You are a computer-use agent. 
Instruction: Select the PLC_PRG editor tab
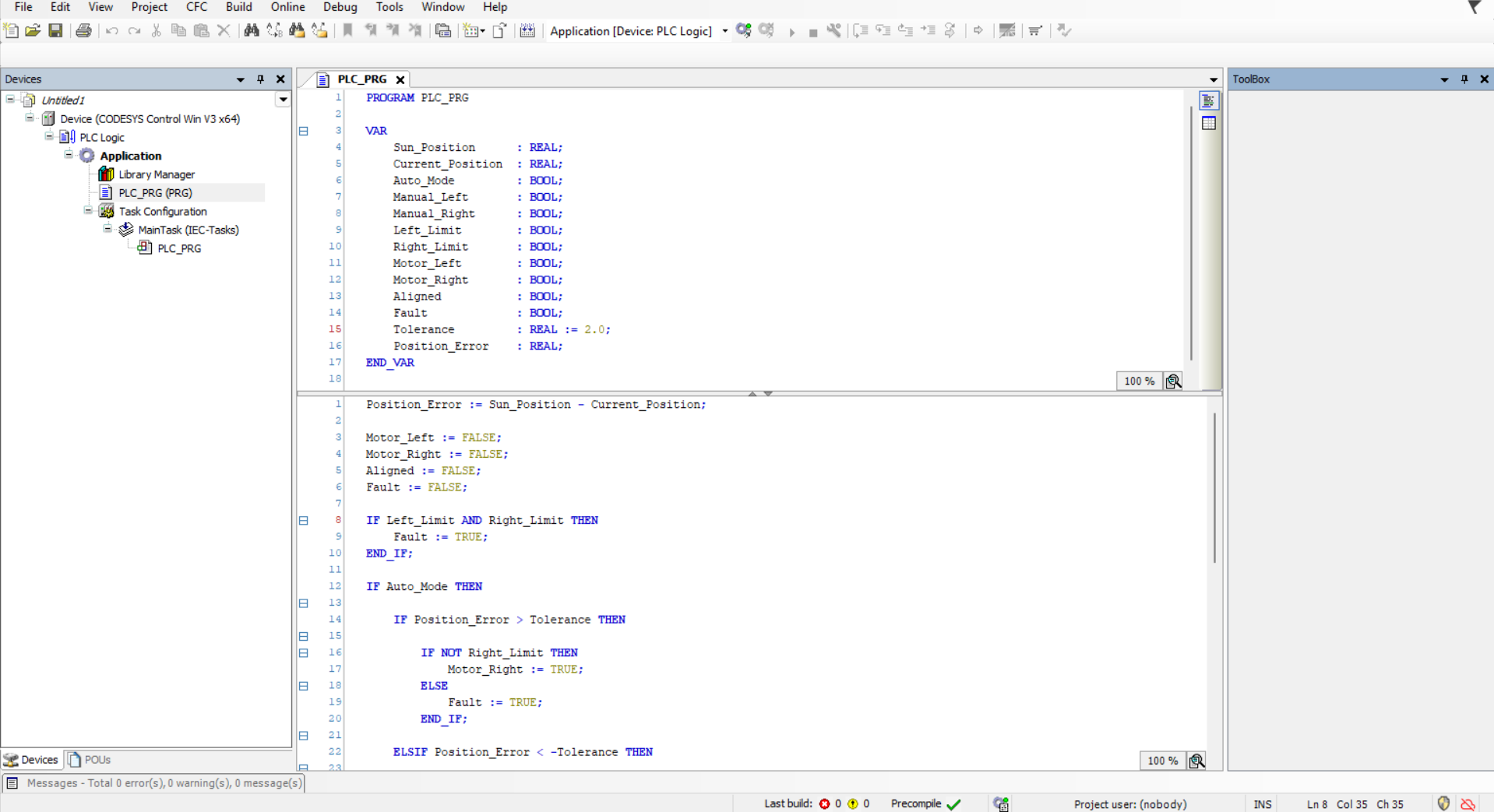[x=361, y=79]
